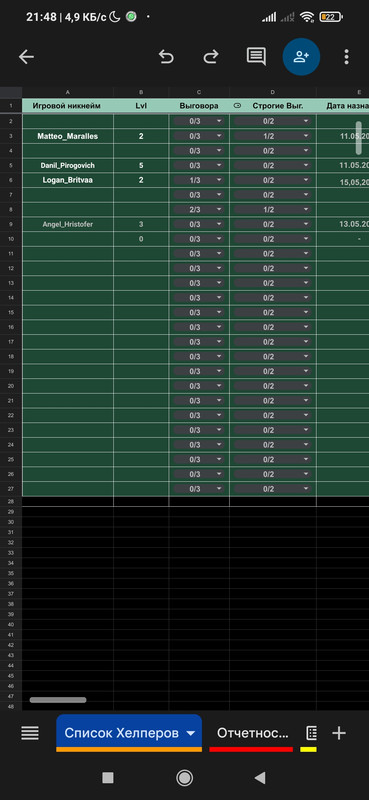The height and width of the screenshot is (800, 369).
Task: Open Строгие Выг. dropdown in row 8
Action: click(x=273, y=210)
